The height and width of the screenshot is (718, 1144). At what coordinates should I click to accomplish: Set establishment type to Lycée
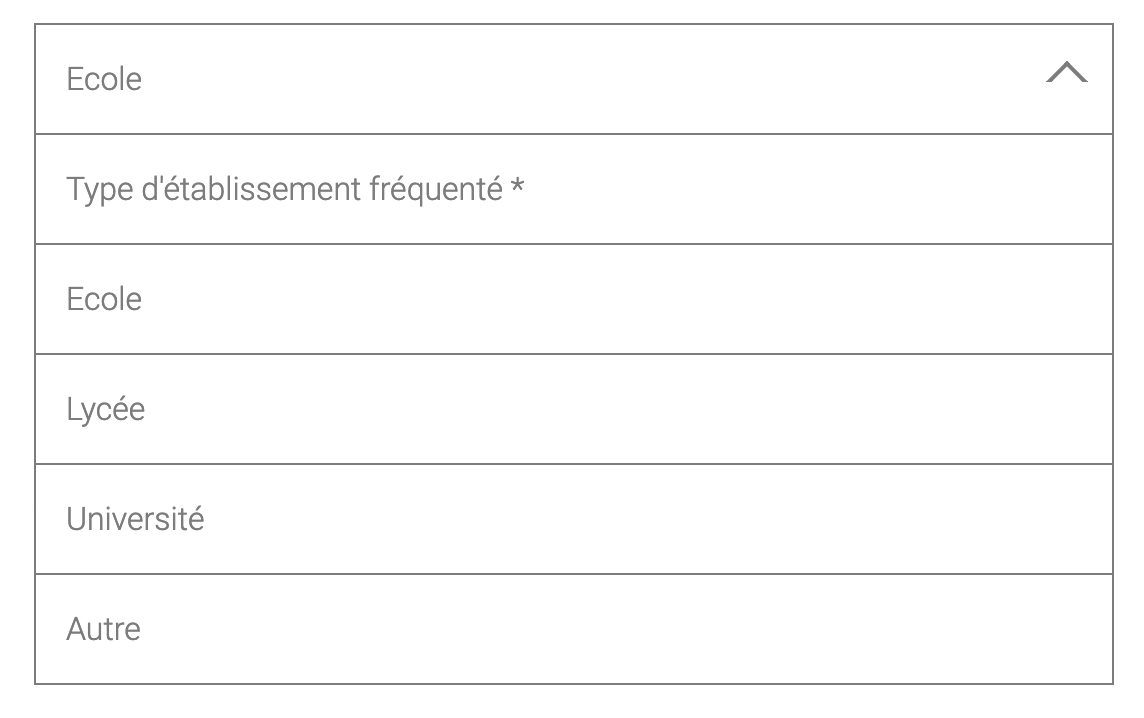573,409
